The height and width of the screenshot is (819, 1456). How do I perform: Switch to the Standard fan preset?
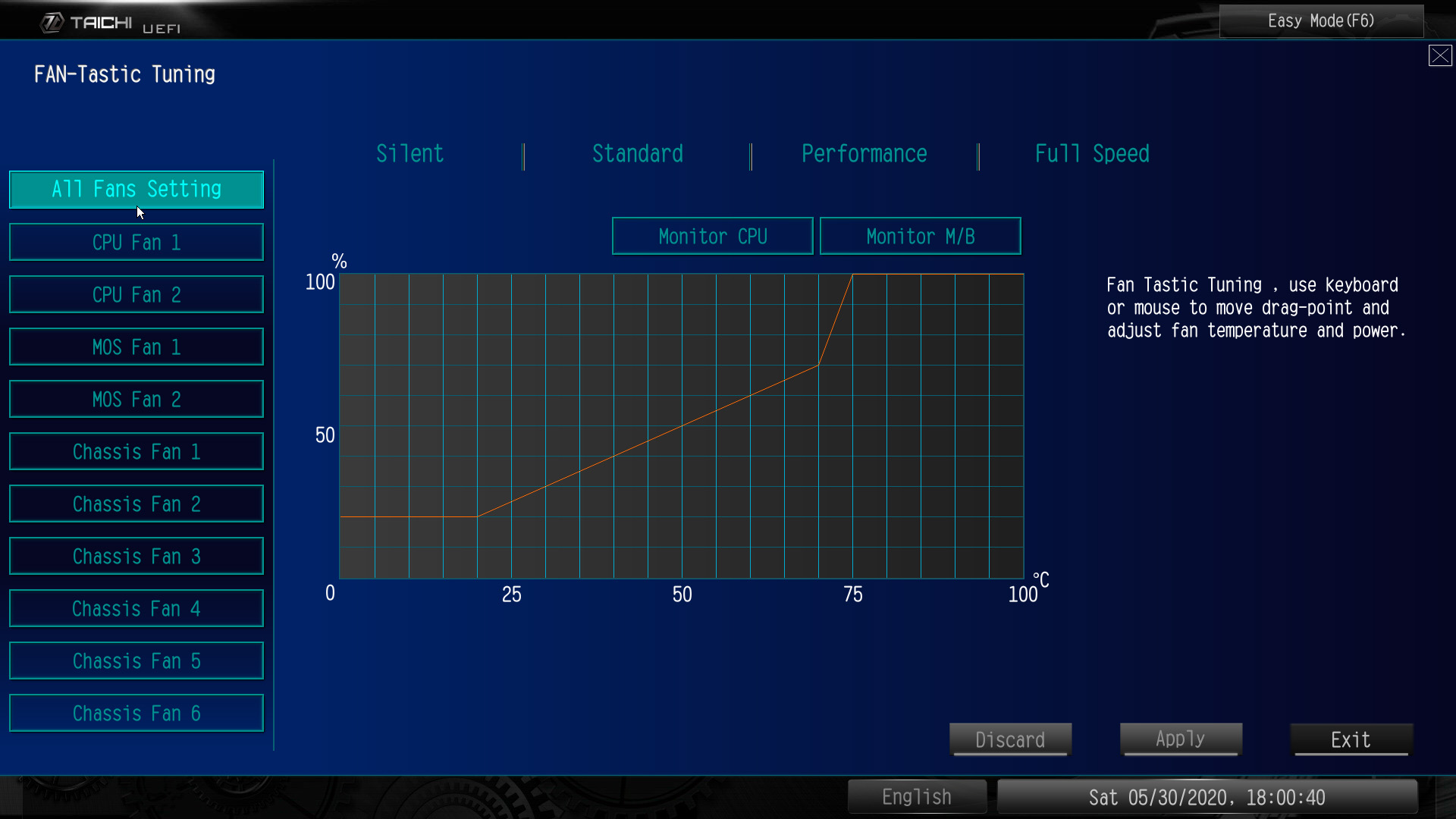point(637,153)
